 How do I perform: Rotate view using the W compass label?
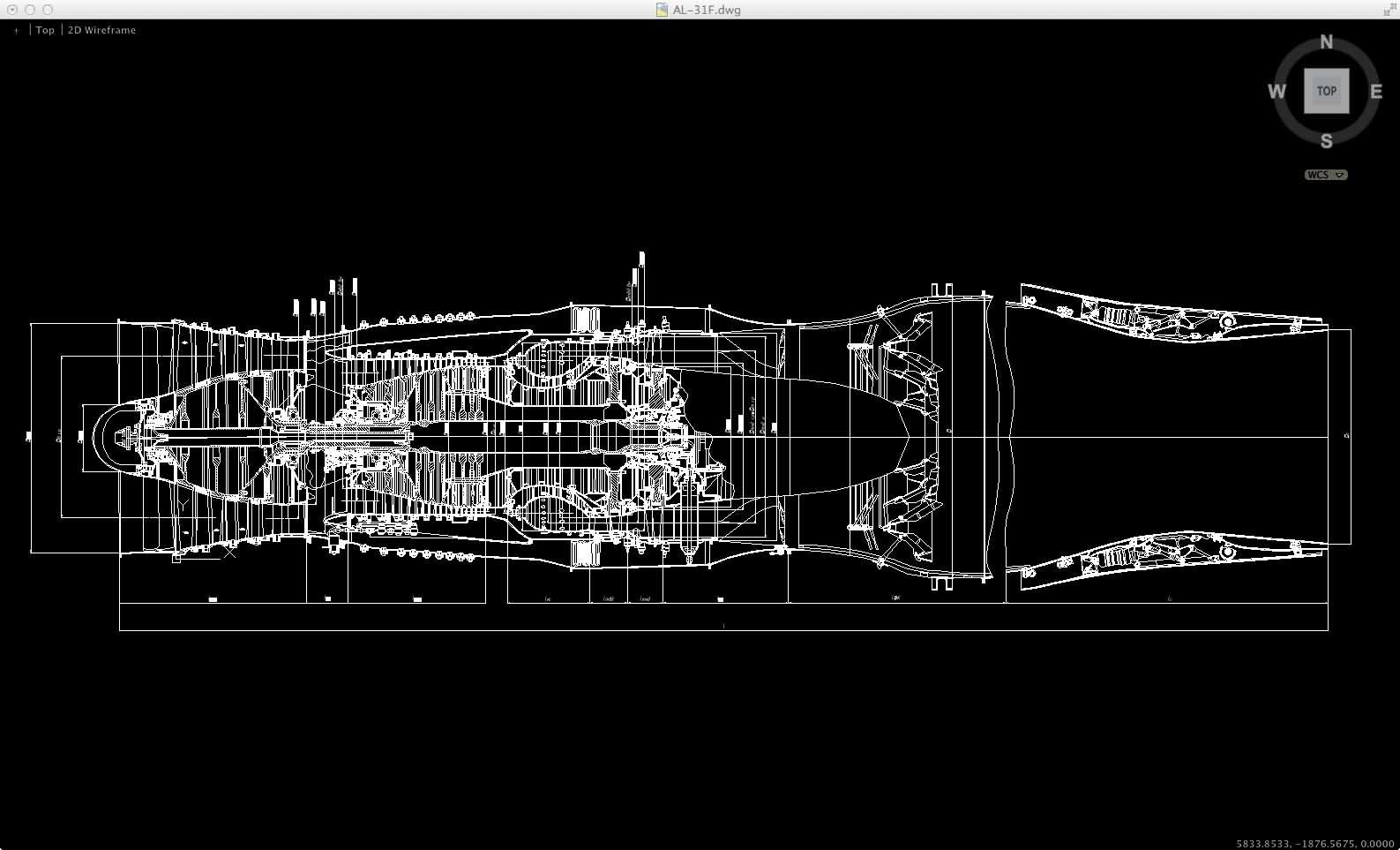(1276, 92)
